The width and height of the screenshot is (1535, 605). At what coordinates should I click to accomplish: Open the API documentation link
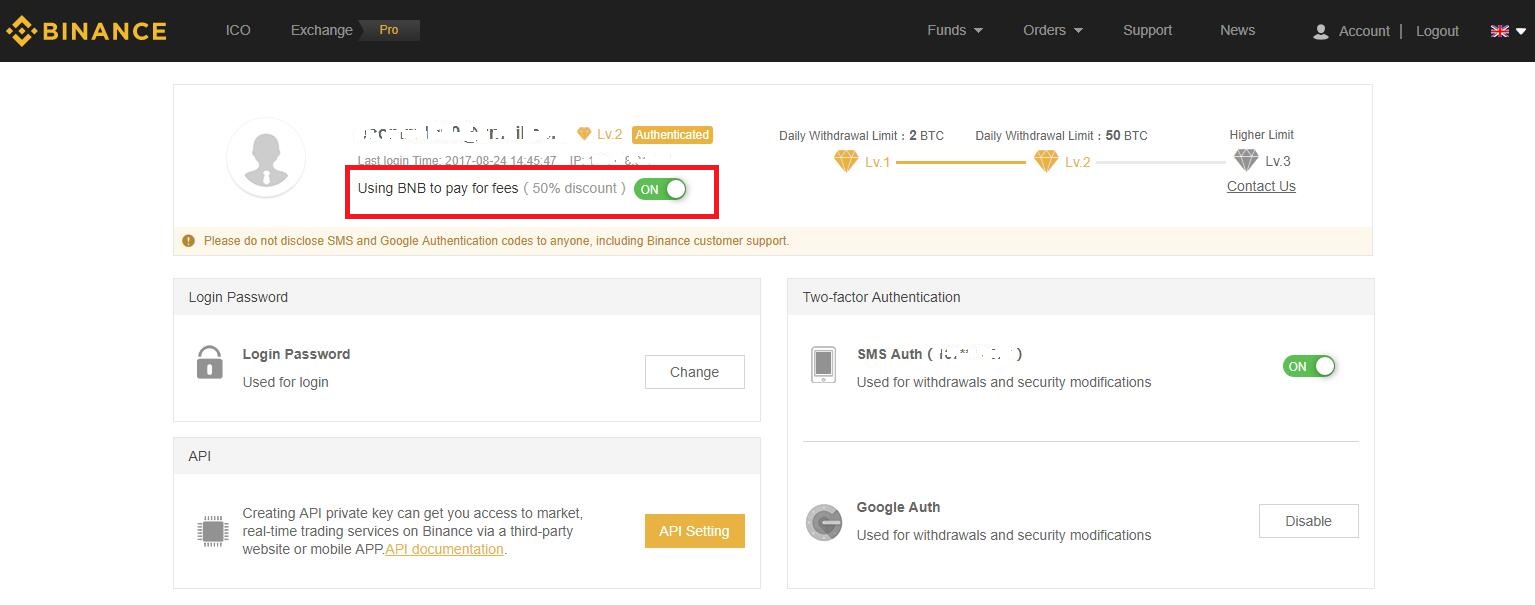444,549
